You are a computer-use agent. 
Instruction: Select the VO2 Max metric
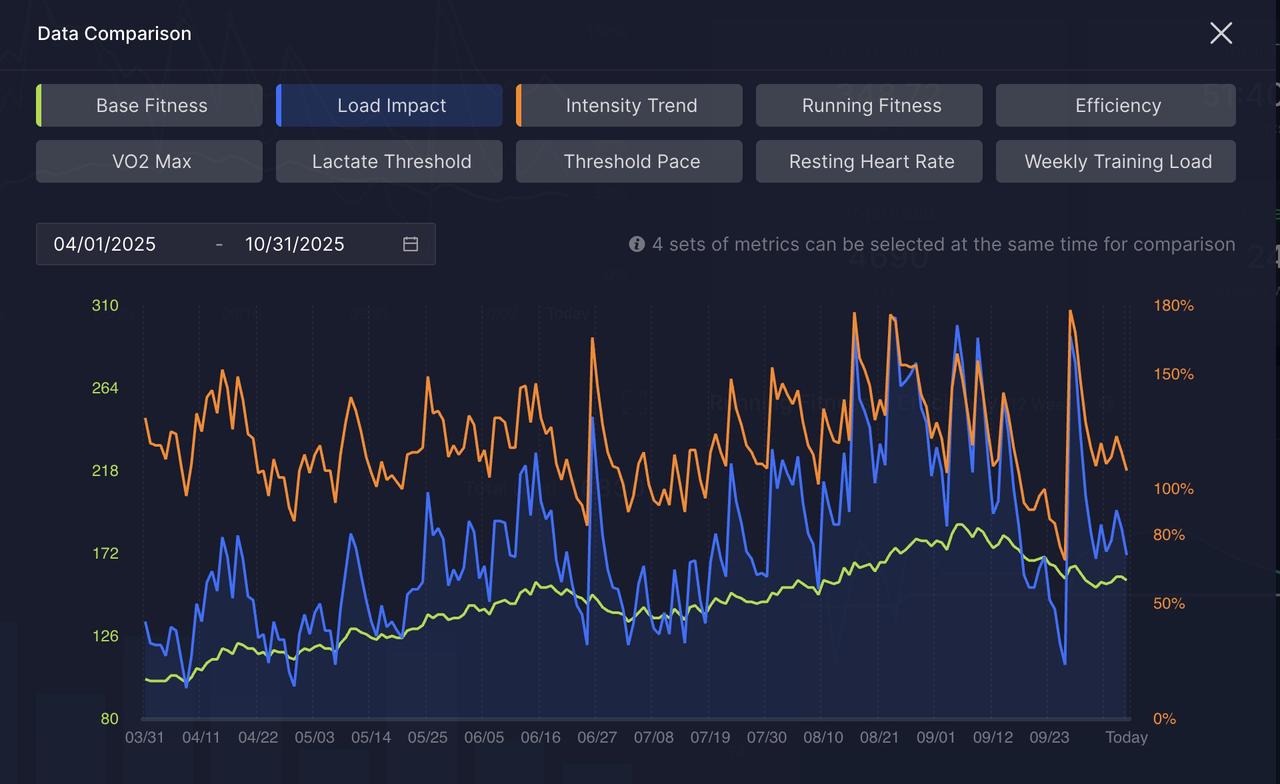(150, 161)
